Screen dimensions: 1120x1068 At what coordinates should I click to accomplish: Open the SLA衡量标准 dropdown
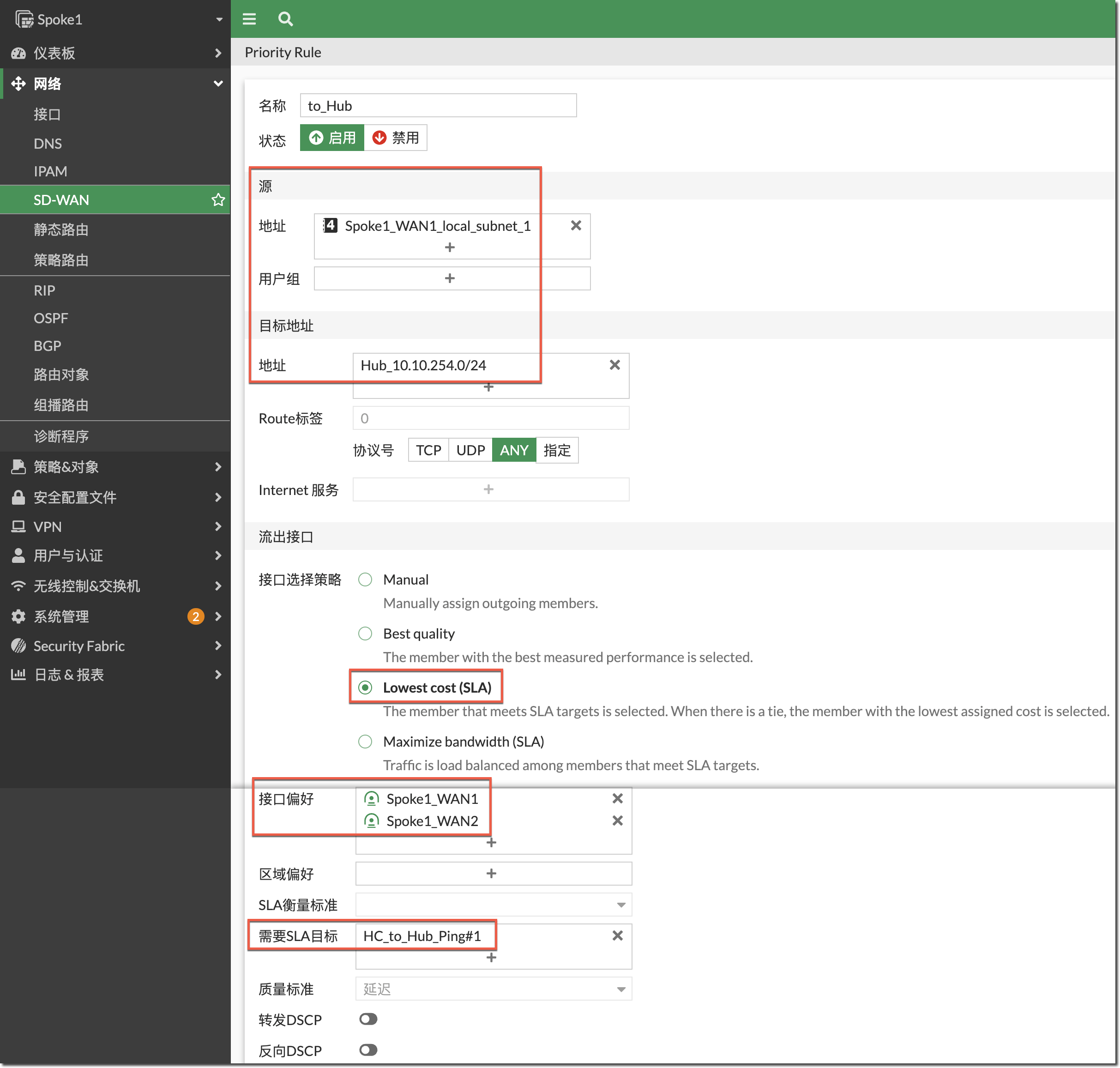493,905
